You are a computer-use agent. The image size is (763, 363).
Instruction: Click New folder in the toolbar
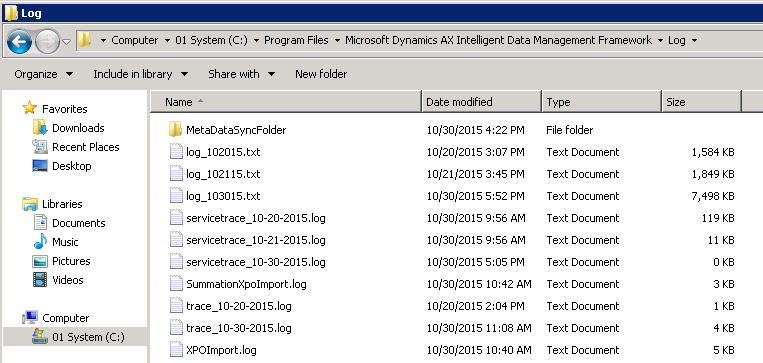point(321,74)
